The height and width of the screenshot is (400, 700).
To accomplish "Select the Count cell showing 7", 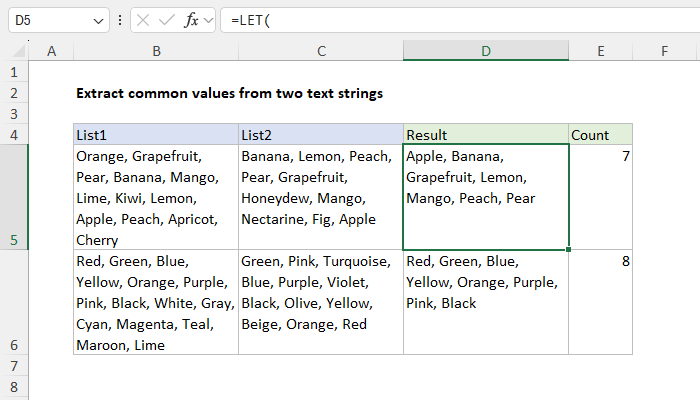I will tap(600, 197).
